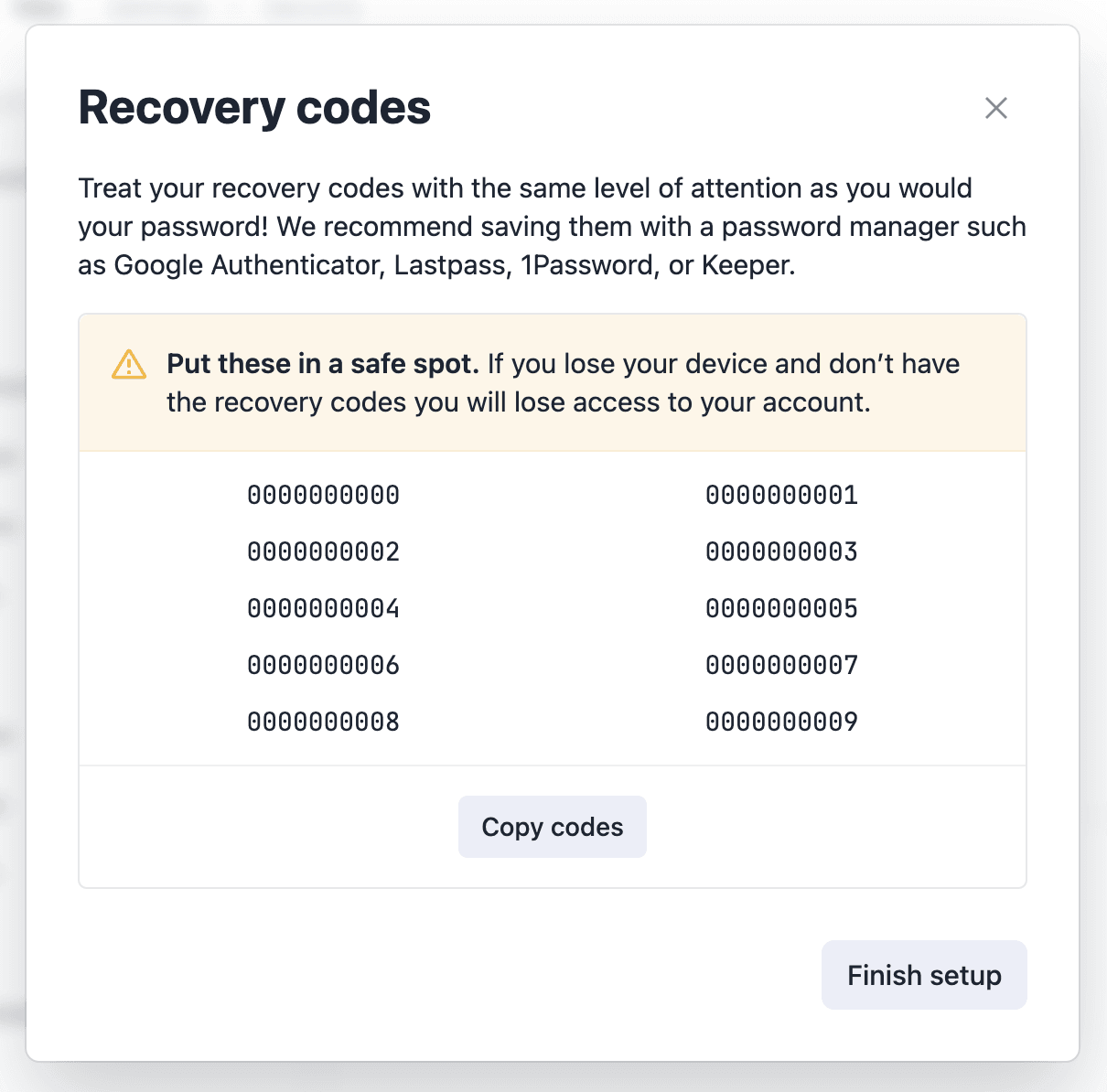Image resolution: width=1107 pixels, height=1092 pixels.
Task: Select recovery code 0000000005
Action: (780, 608)
